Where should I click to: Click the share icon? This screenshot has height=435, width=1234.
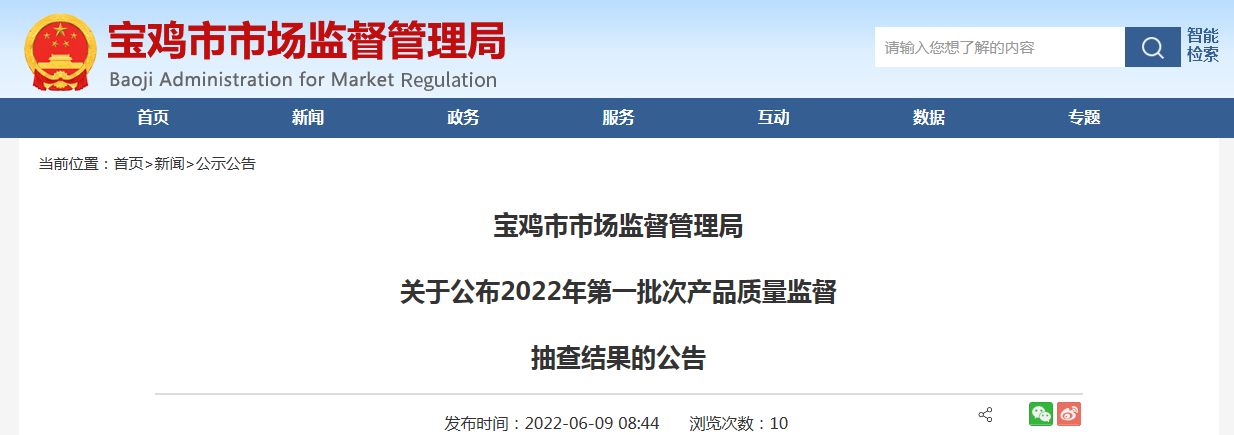coord(985,414)
